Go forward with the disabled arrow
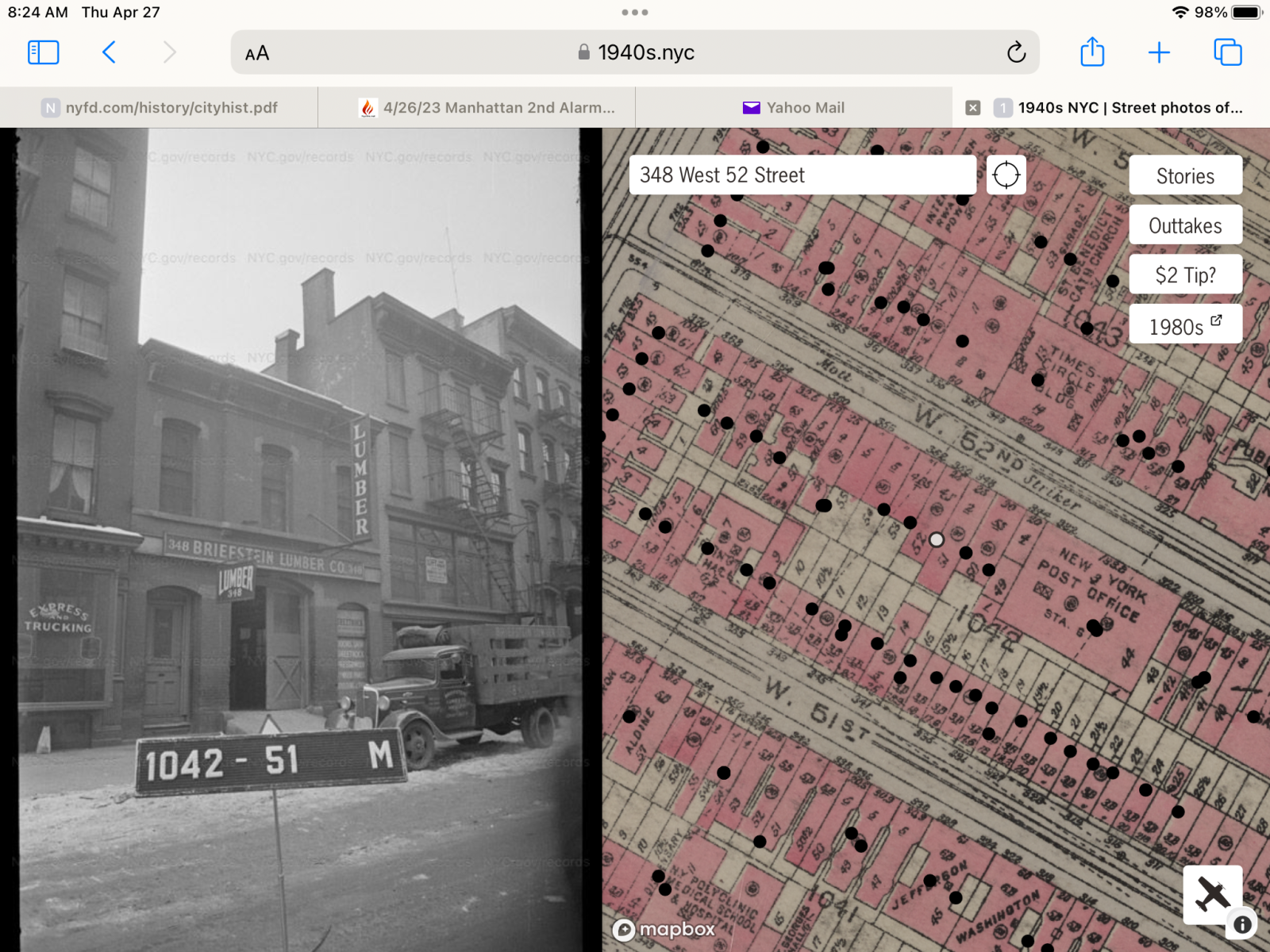Viewport: 1270px width, 952px height. tap(169, 52)
